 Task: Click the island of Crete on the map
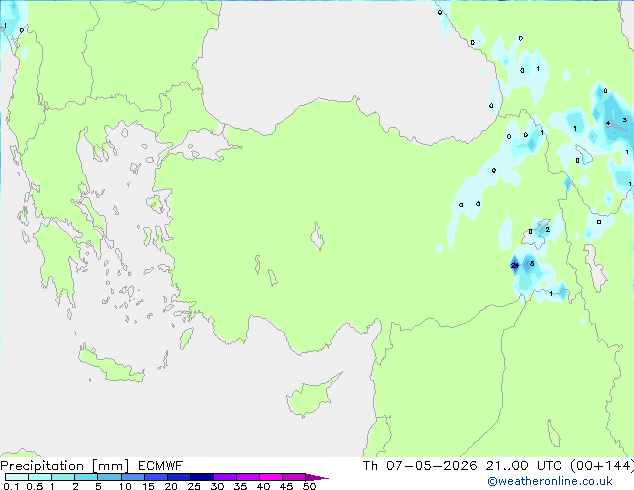[111, 366]
